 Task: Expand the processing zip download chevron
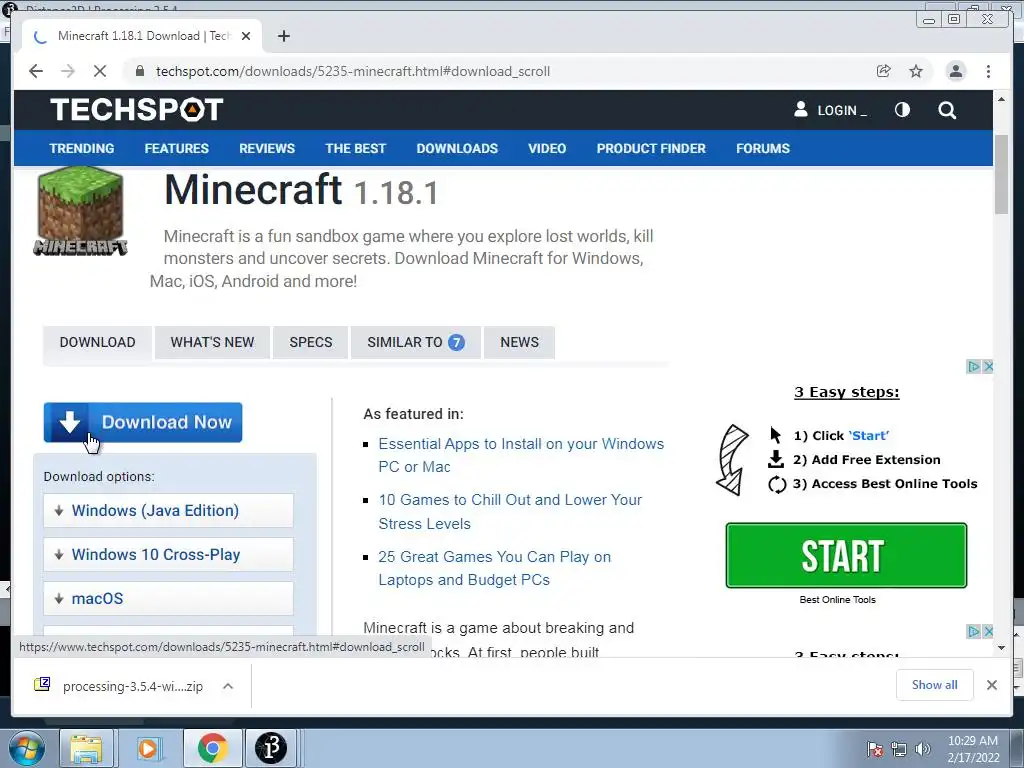coord(228,686)
